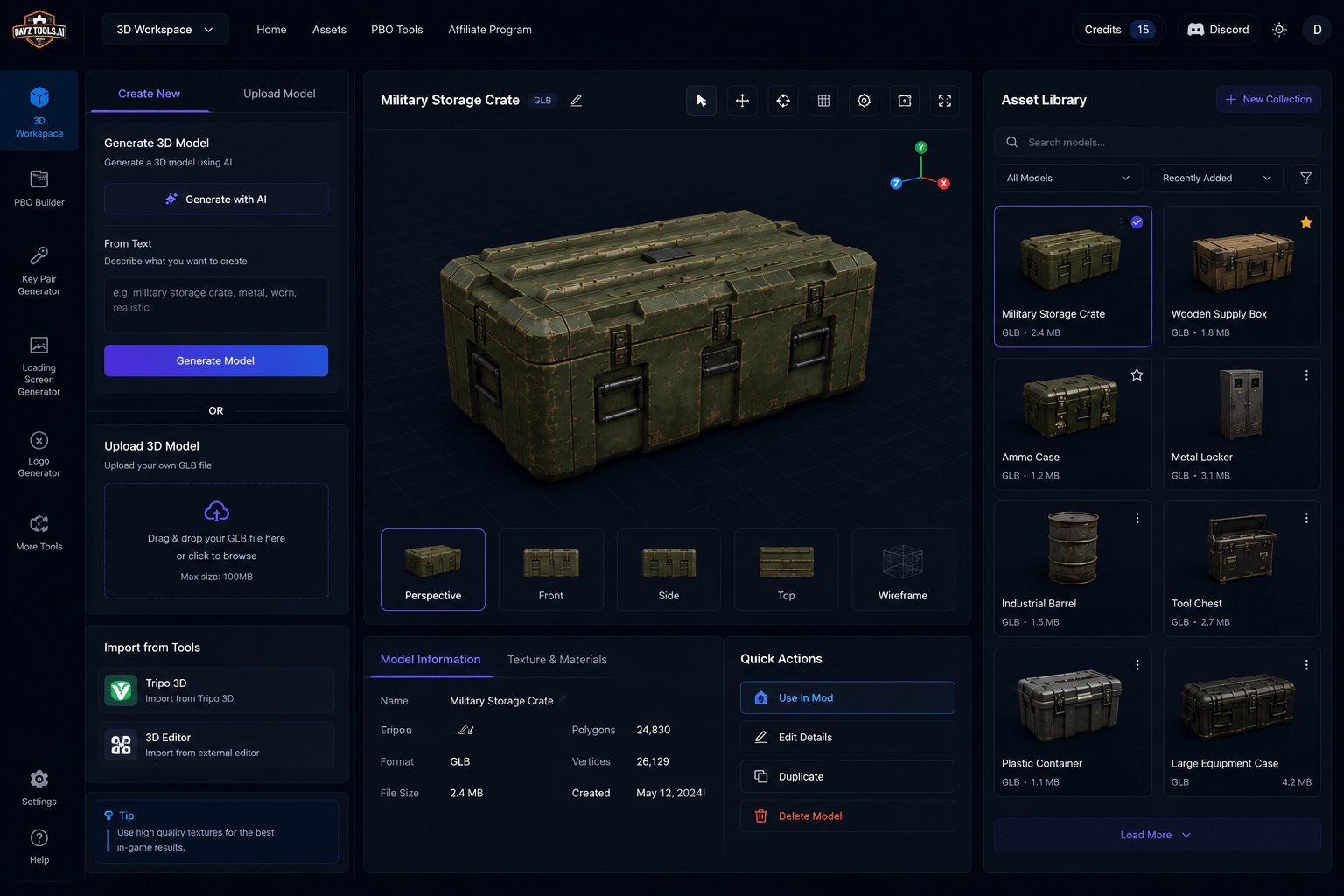Click New Collection button
The width and height of the screenshot is (1344, 896).
tap(1268, 99)
